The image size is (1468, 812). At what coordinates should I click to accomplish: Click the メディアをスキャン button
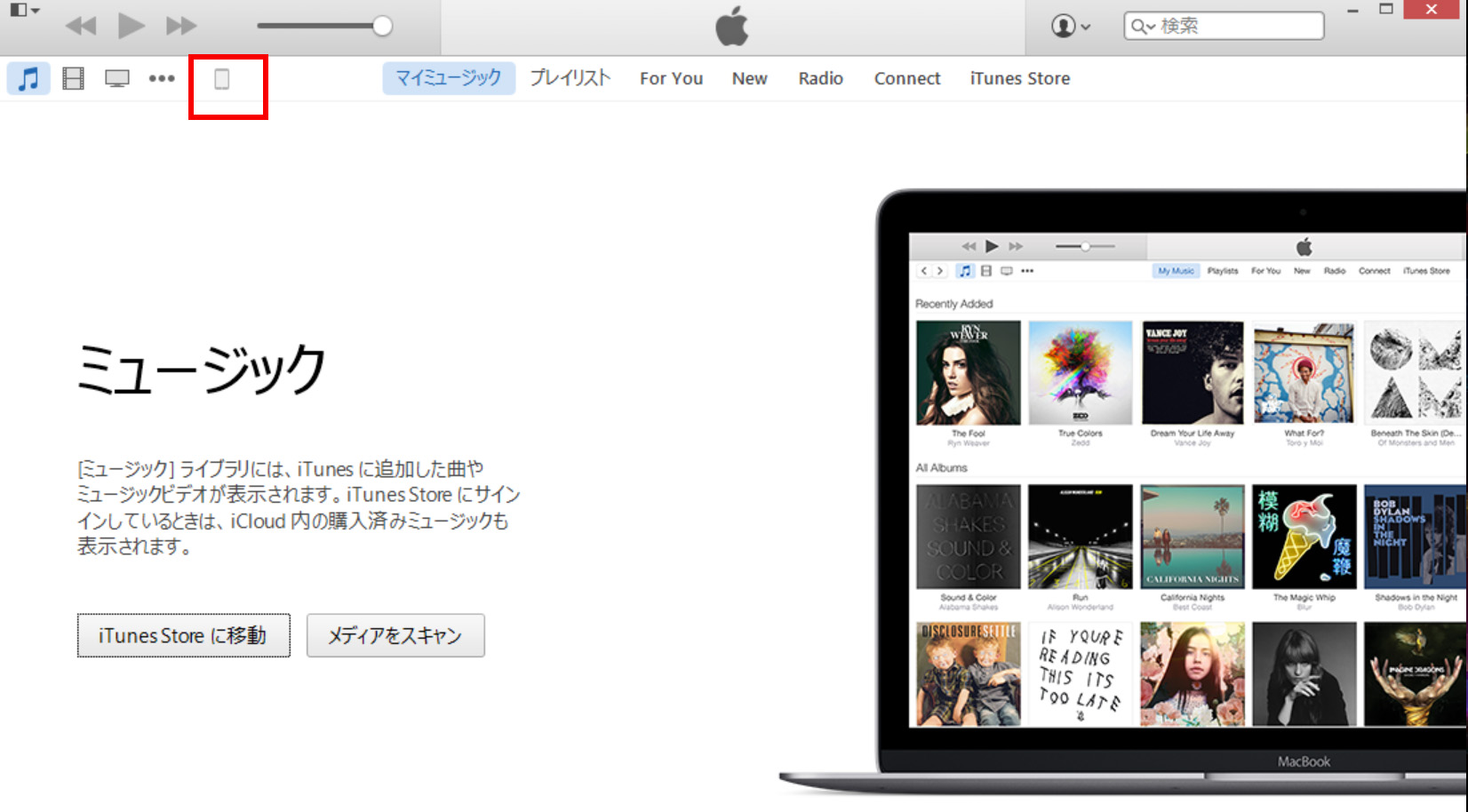(x=395, y=635)
